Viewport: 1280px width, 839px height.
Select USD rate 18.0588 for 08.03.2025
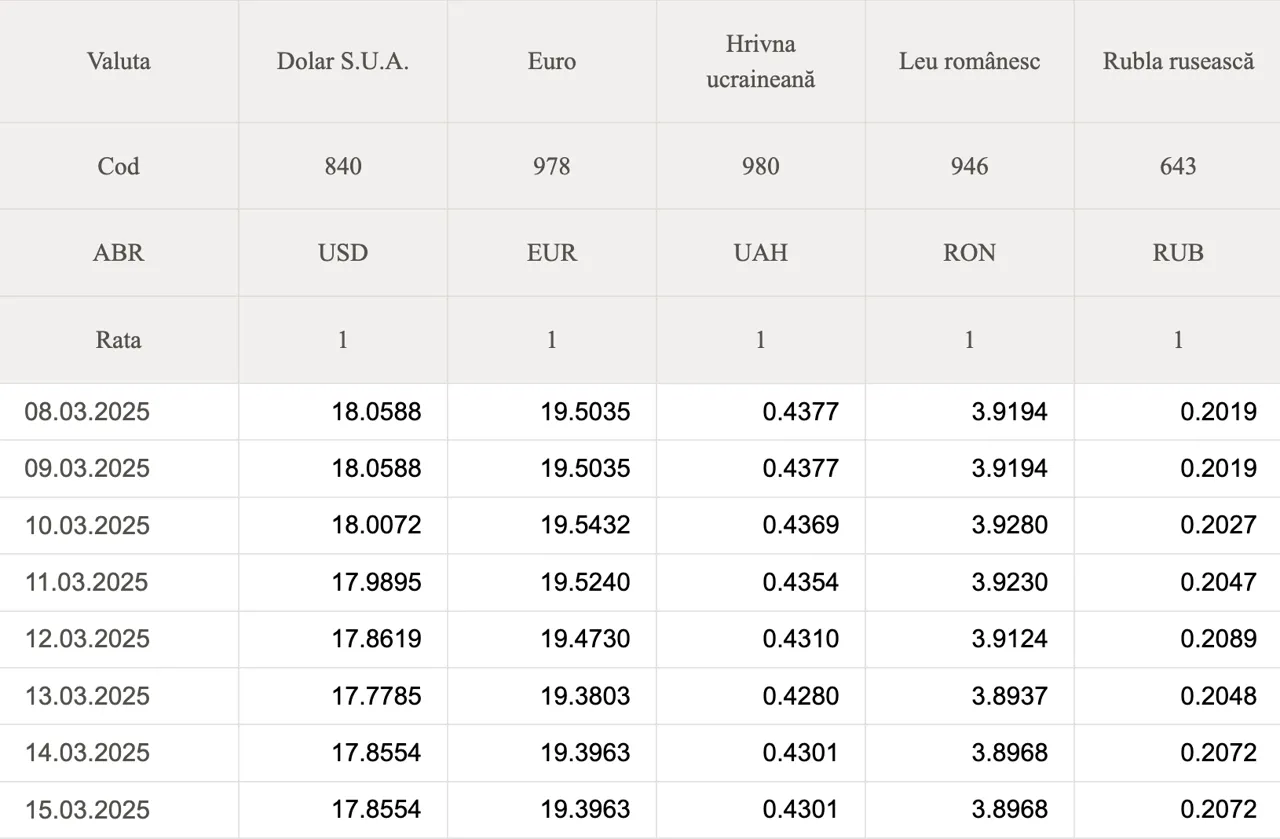(377, 412)
